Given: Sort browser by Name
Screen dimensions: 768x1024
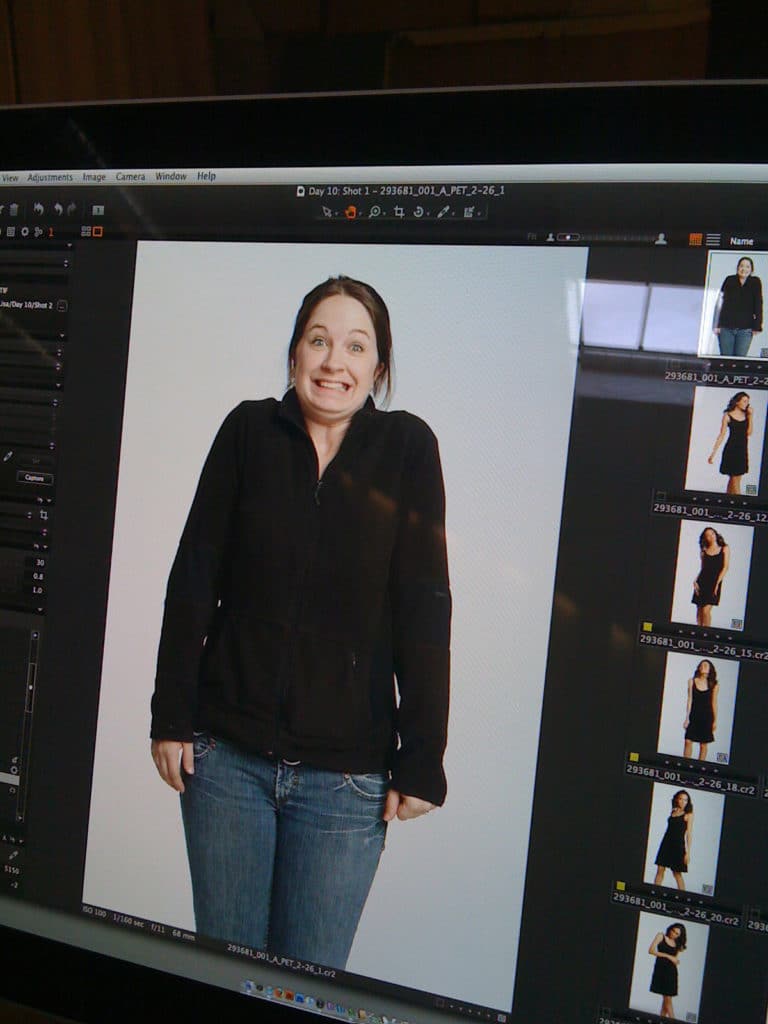Looking at the screenshot, I should 741,241.
